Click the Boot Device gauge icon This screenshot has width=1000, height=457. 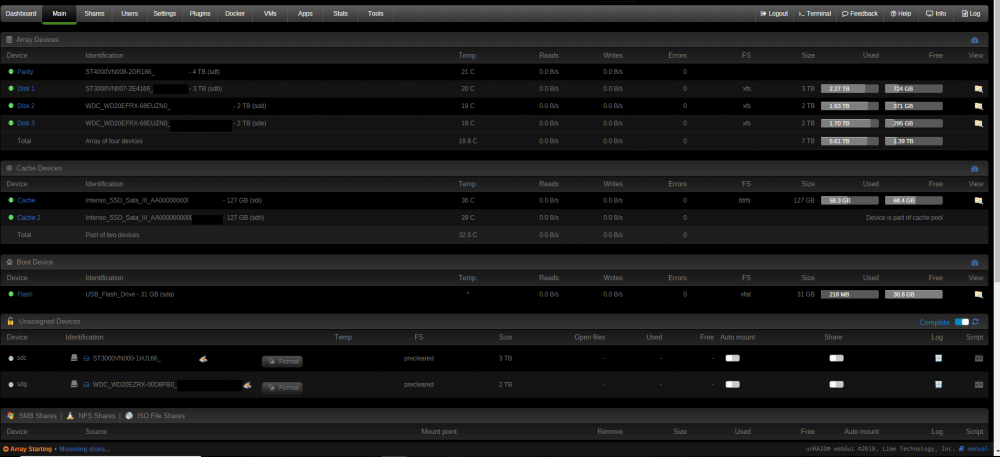pos(974,263)
